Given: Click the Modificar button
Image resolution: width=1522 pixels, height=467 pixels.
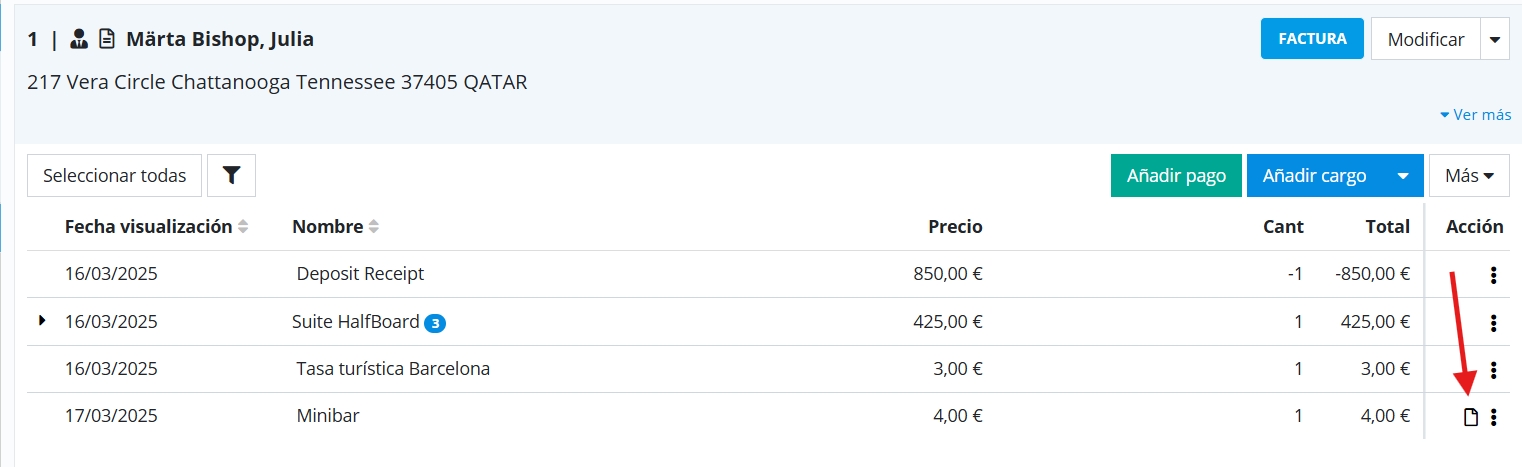Looking at the screenshot, I should tap(1425, 40).
